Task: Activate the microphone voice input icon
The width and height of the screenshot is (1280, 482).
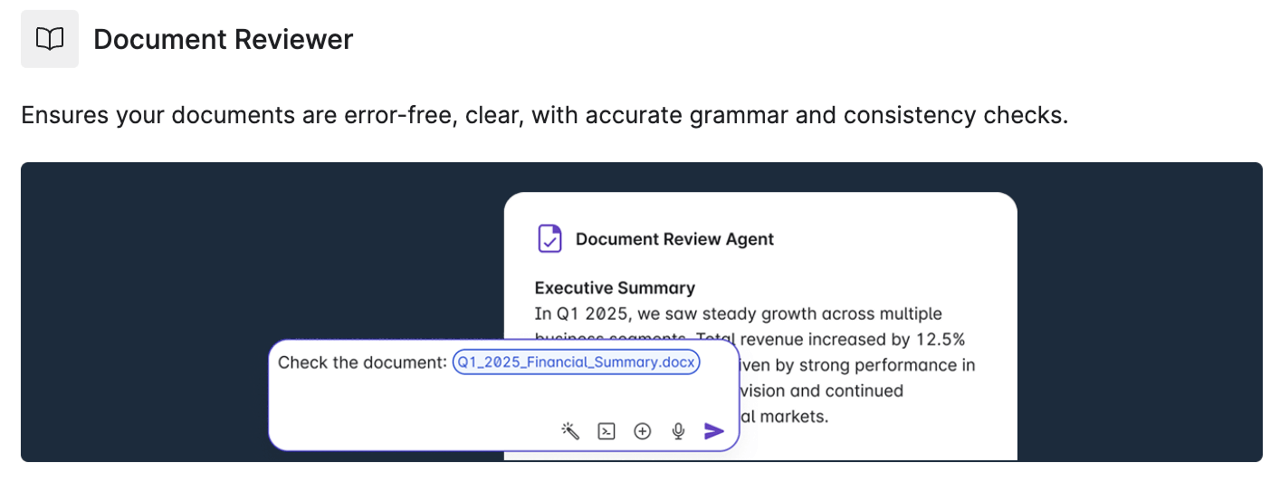Action: [678, 431]
